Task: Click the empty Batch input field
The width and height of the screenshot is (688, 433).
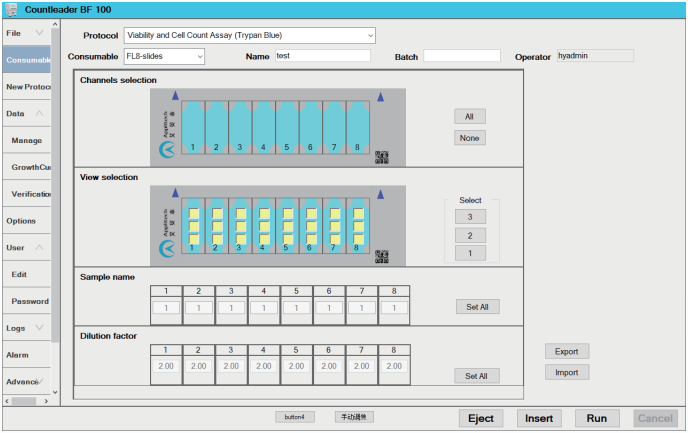Action: point(462,56)
